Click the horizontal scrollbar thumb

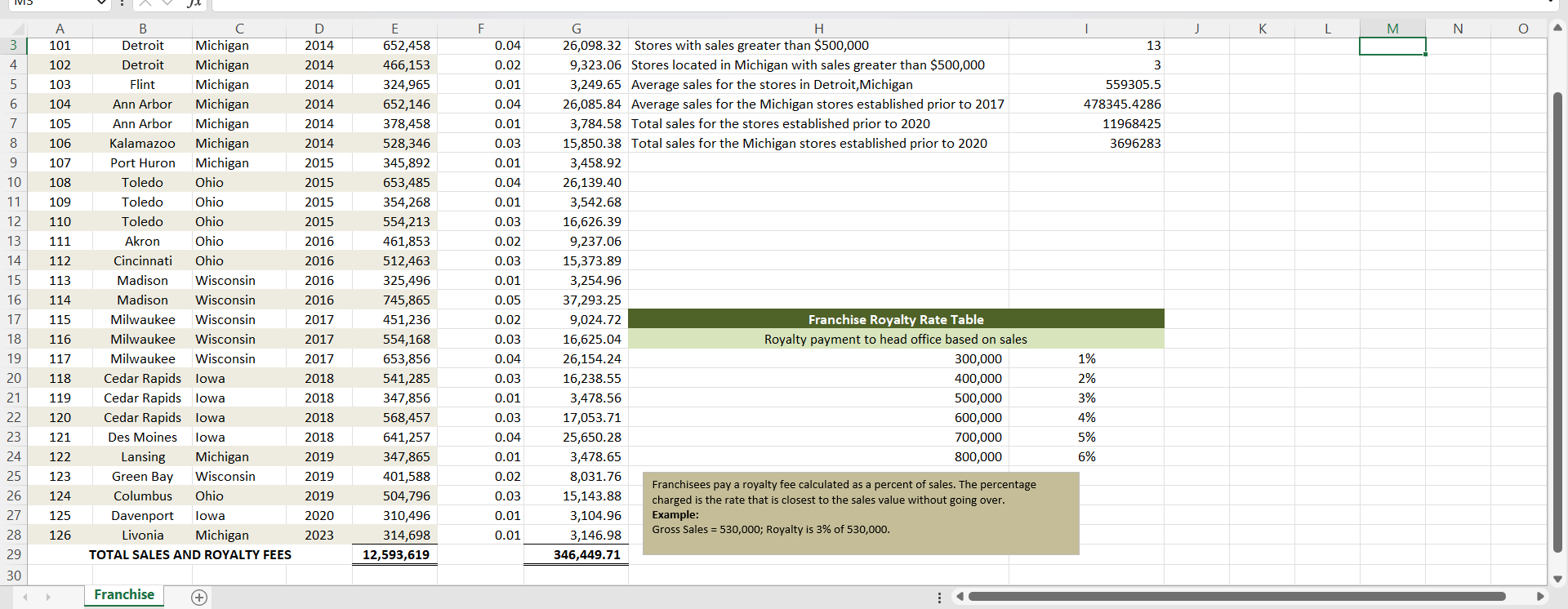coord(1236,597)
